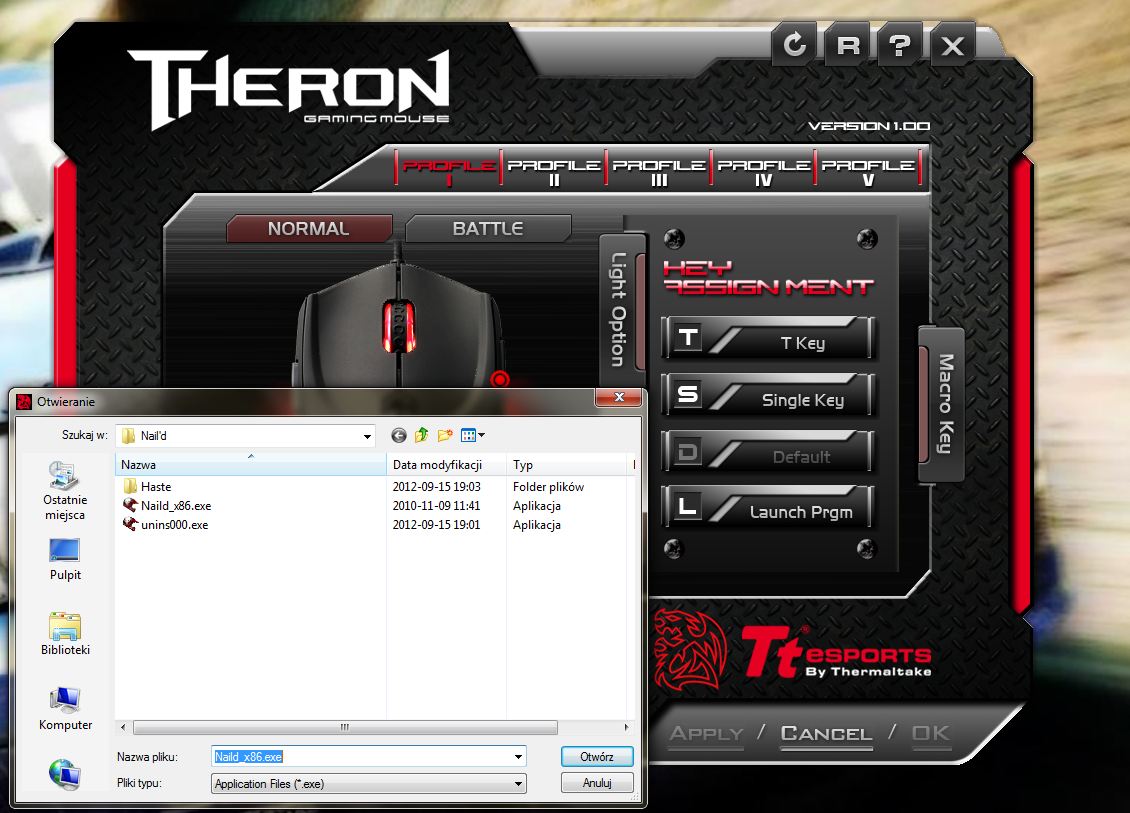Click the horizontal scrollbar thumb in file list
Viewport: 1130px width, 813px height.
tap(345, 727)
